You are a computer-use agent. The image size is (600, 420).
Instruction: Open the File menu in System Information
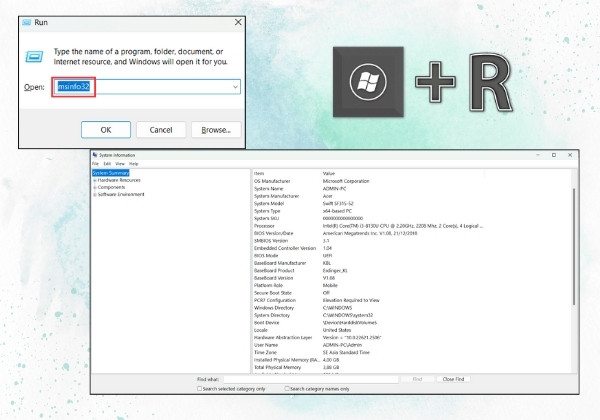pos(95,164)
